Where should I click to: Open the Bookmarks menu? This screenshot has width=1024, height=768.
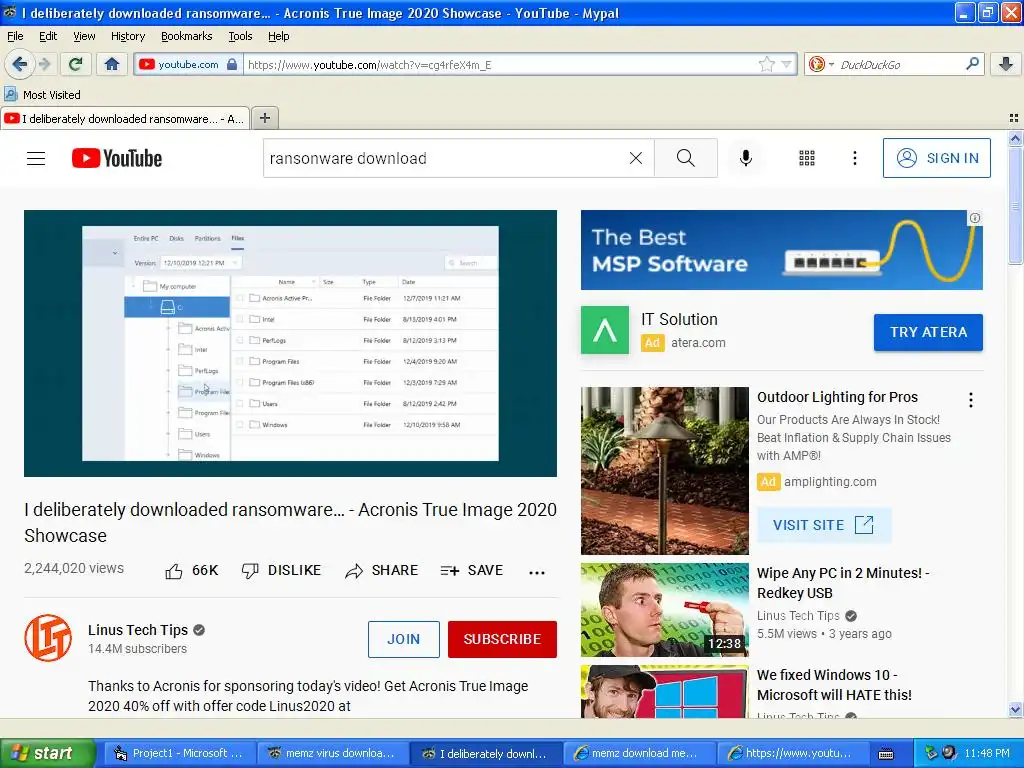tap(186, 36)
